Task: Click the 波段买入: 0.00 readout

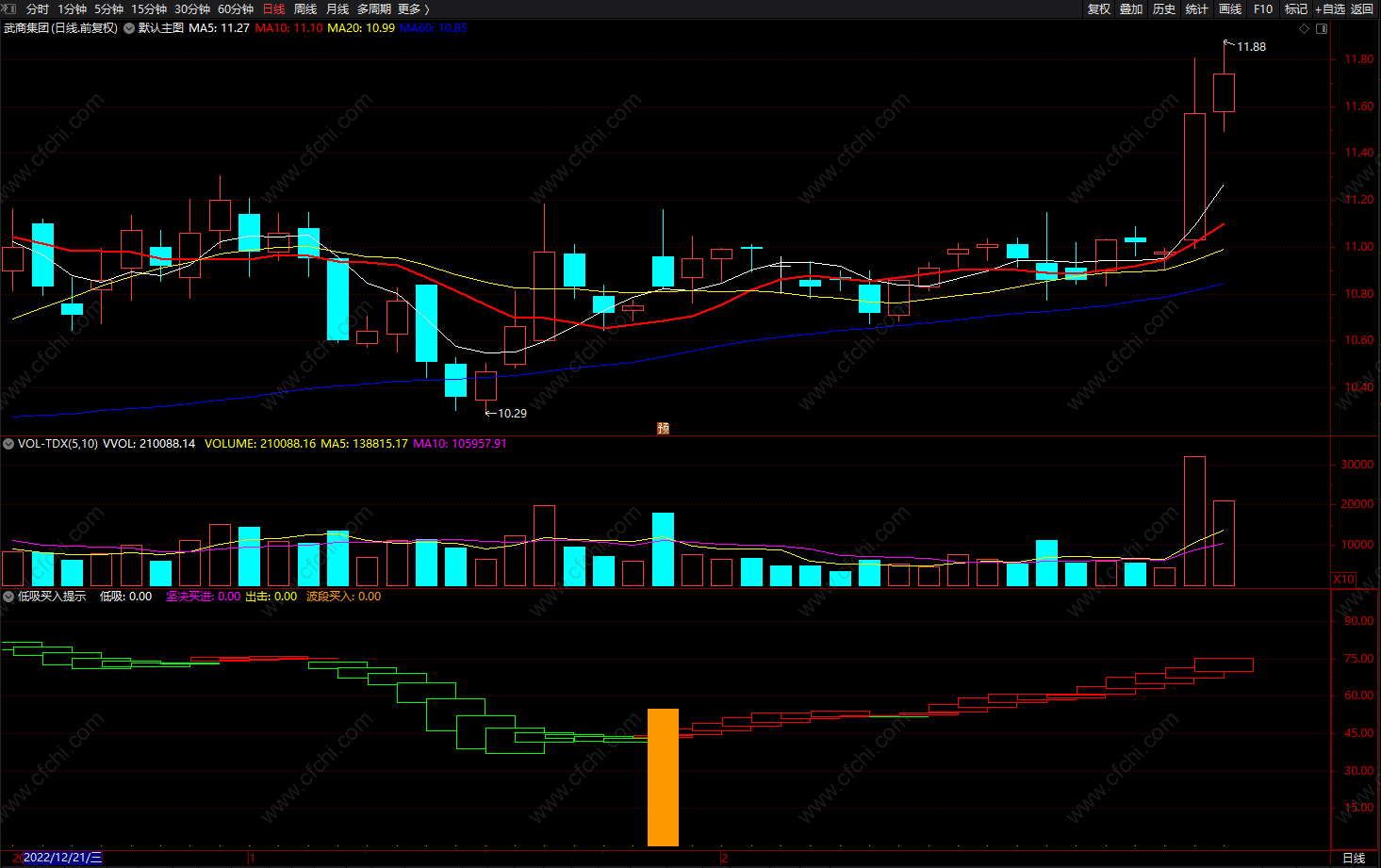Action: point(344,597)
